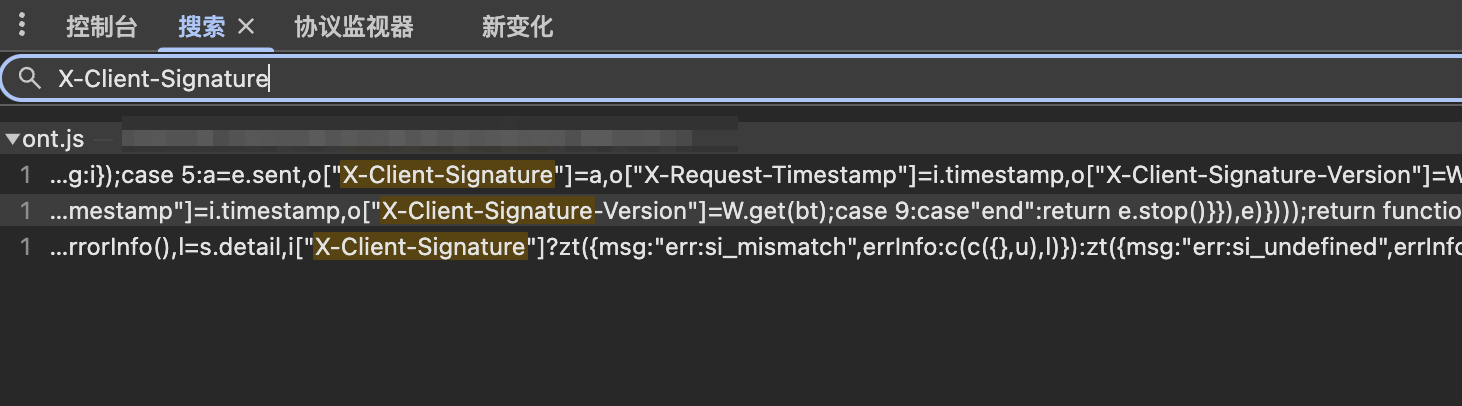Collapse the ont.js results triangle
This screenshot has height=406, width=1462.
12,139
